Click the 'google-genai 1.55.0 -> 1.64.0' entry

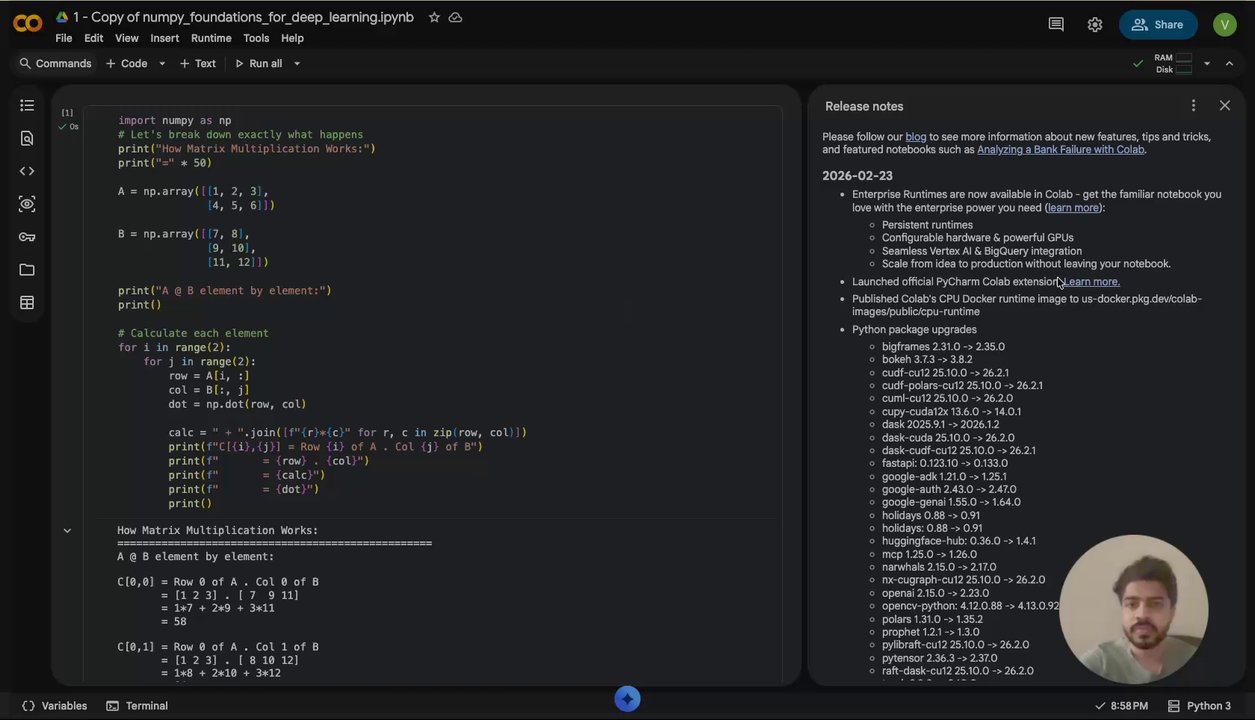pyautogui.click(x=951, y=503)
